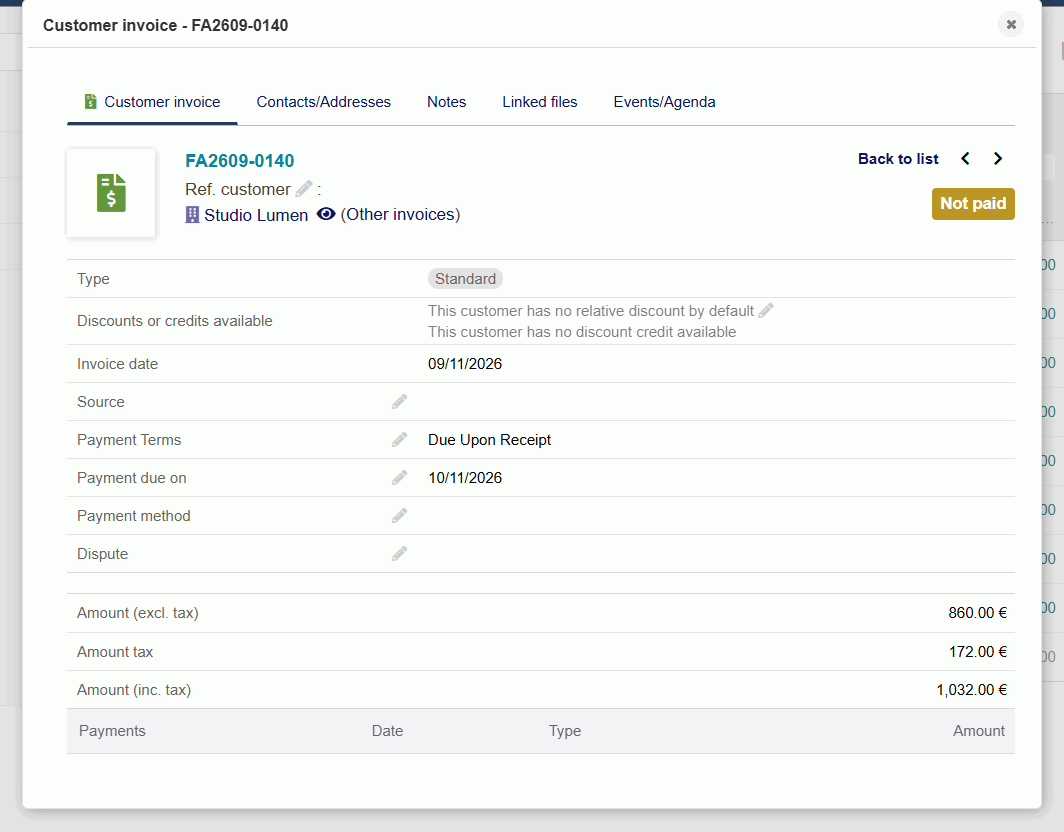1064x832 pixels.
Task: Select the 172.00 € tax amount
Action: click(x=977, y=651)
